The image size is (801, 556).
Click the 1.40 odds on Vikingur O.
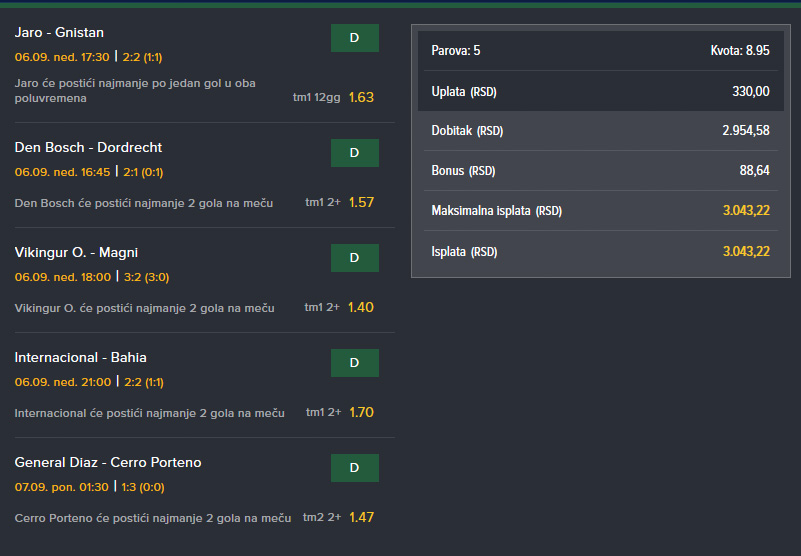tap(361, 307)
